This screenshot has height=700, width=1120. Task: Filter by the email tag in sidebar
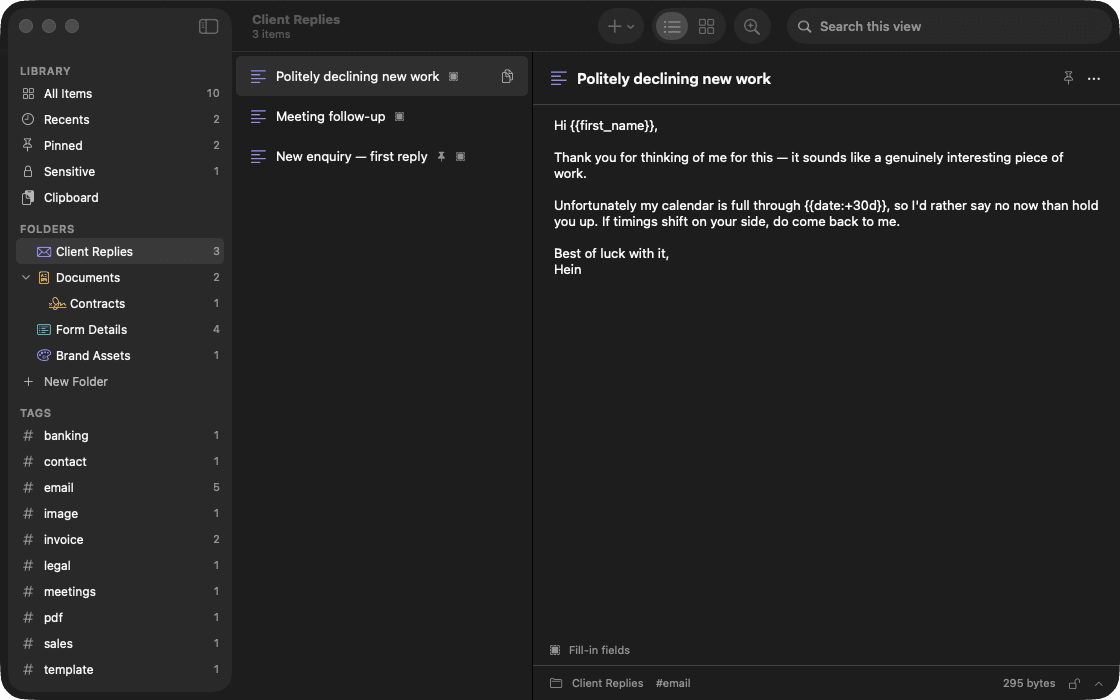coord(120,488)
